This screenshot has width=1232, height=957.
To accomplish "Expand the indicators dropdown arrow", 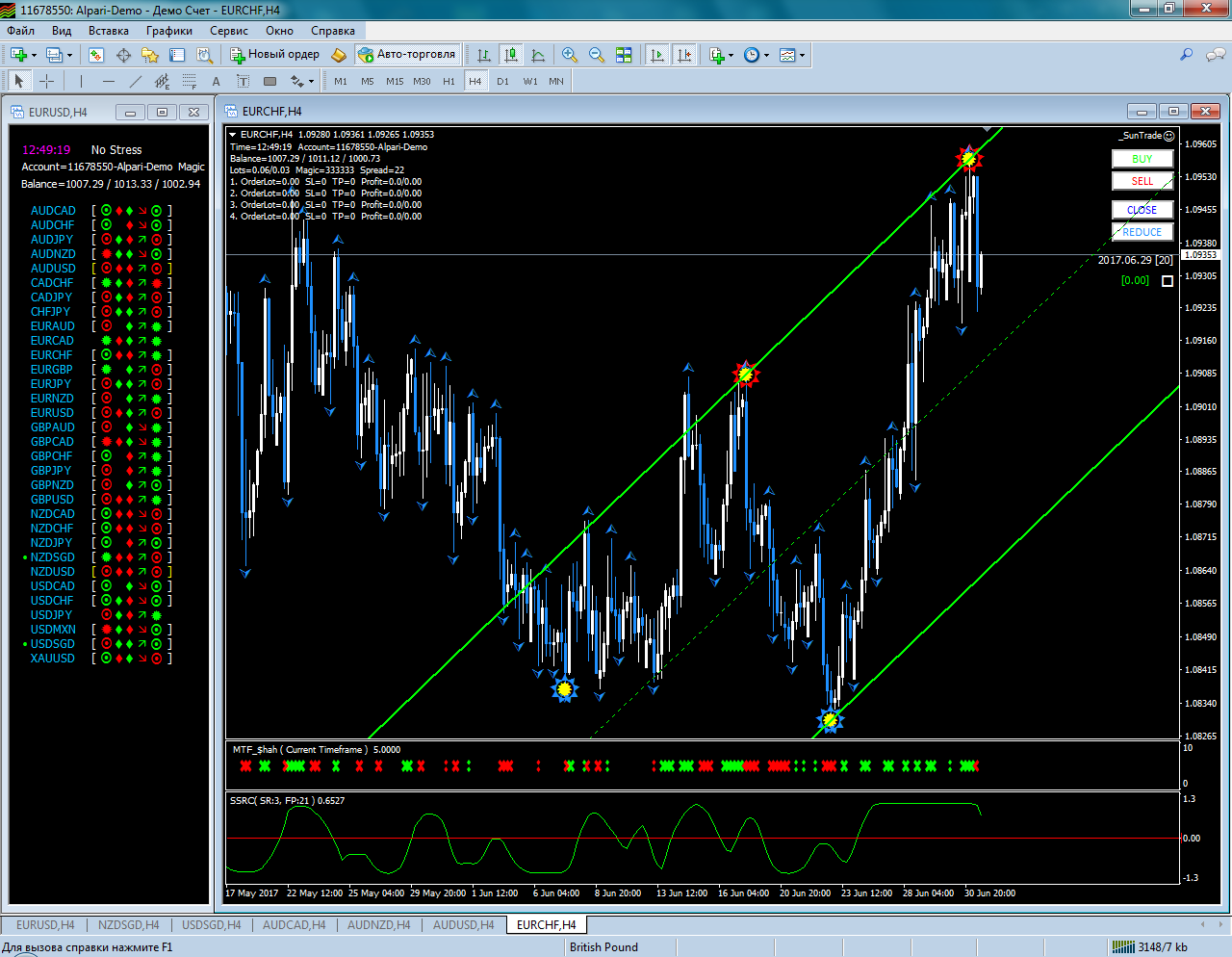I will tap(731, 55).
